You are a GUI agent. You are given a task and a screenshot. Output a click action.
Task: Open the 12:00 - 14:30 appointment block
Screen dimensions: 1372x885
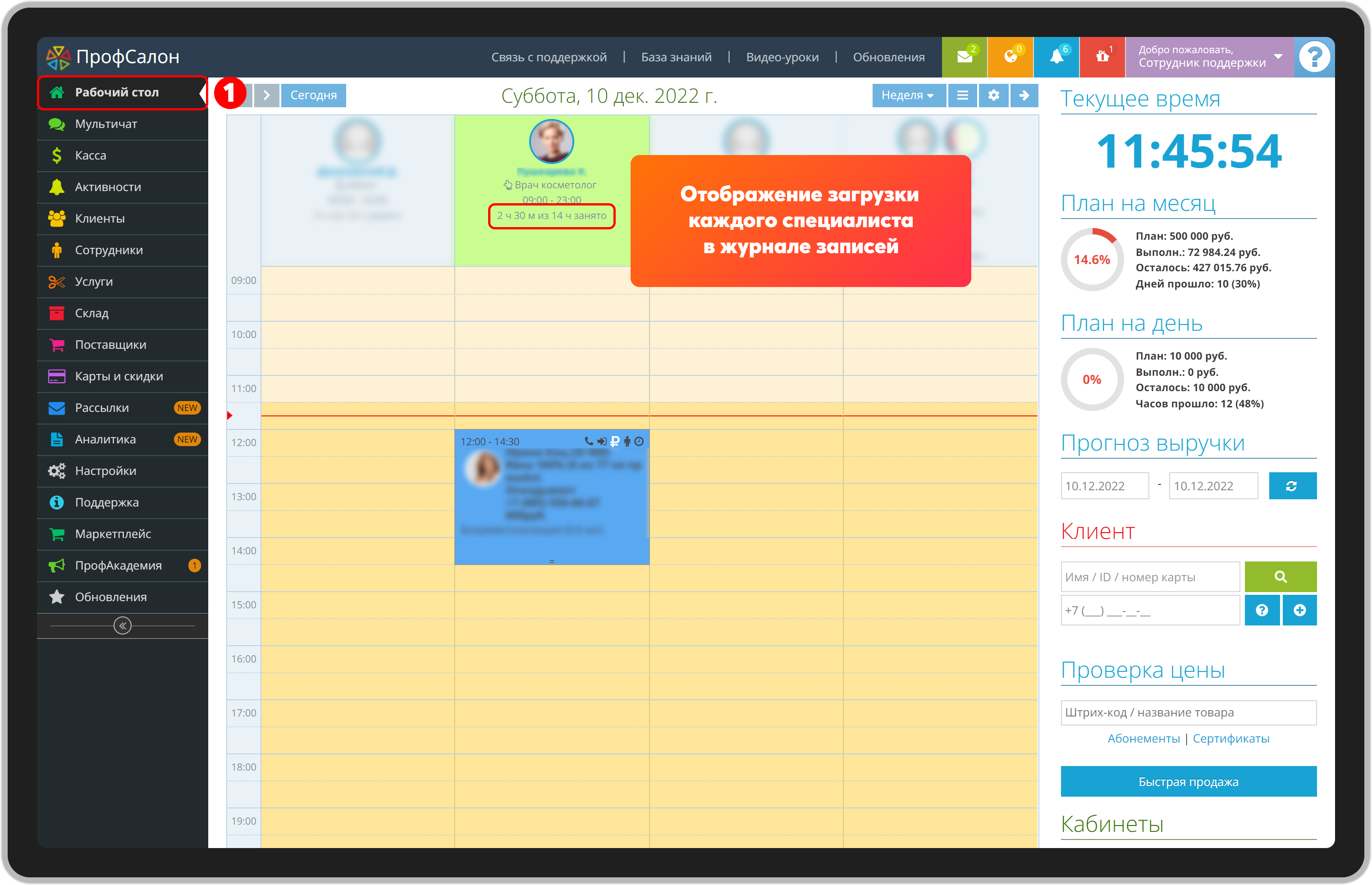coord(551,497)
